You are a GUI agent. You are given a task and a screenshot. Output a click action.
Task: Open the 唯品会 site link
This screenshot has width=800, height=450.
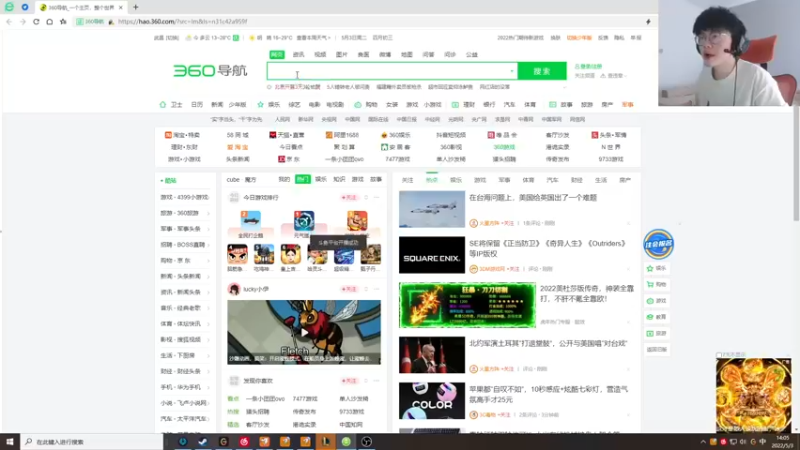[x=503, y=135]
